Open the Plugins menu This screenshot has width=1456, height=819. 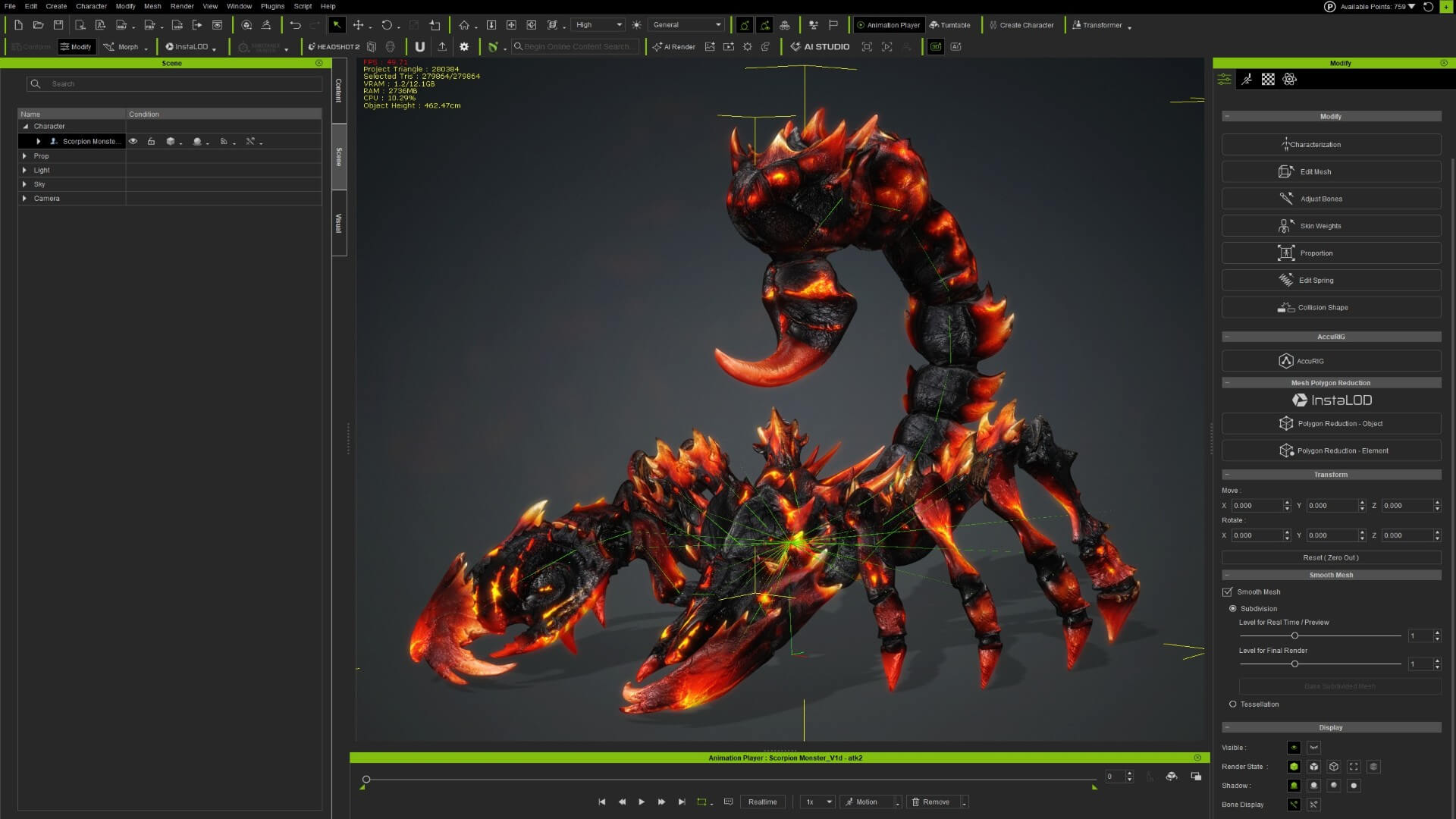tap(272, 6)
